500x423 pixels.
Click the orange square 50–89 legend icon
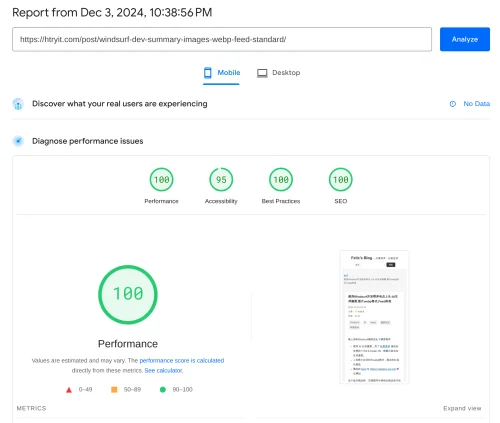tap(114, 389)
